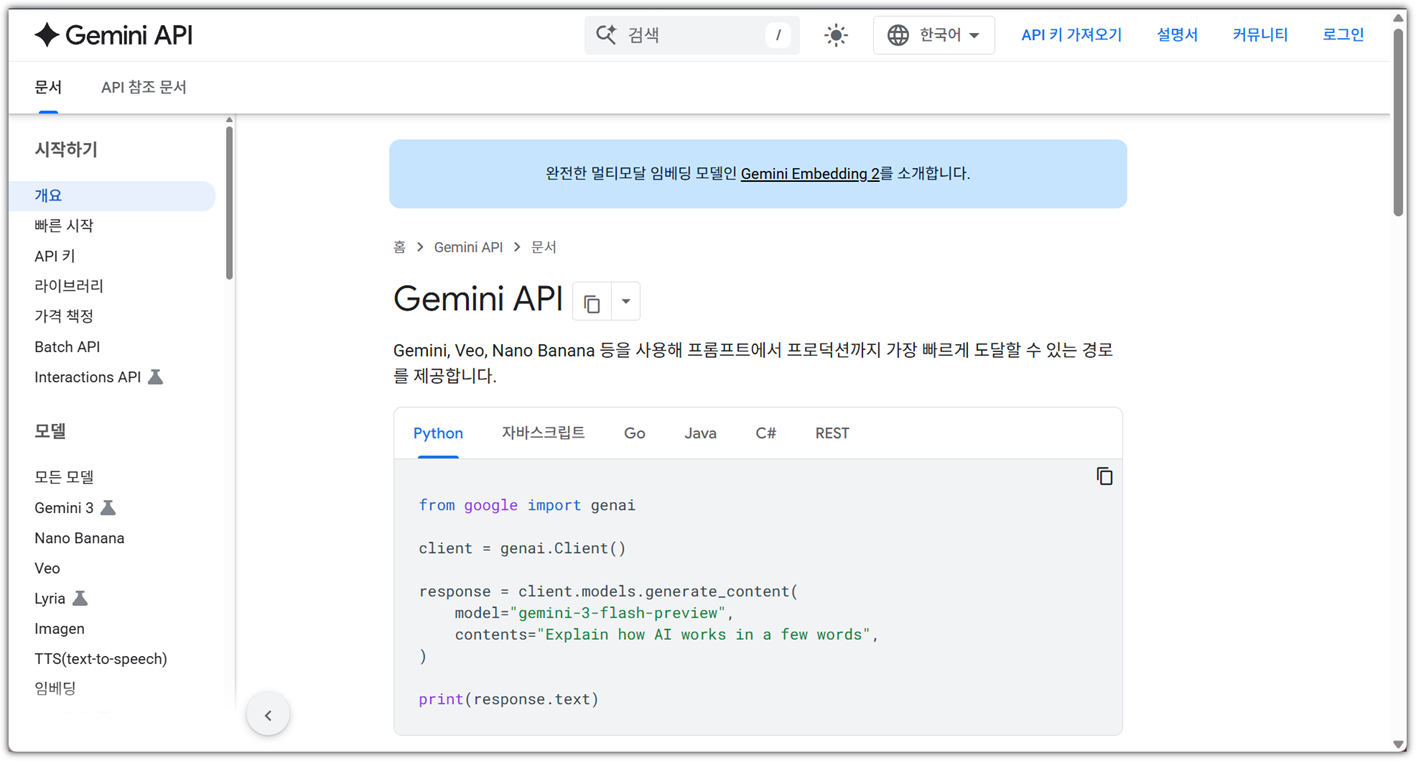Open Lyria in the sidebar

tap(50, 598)
